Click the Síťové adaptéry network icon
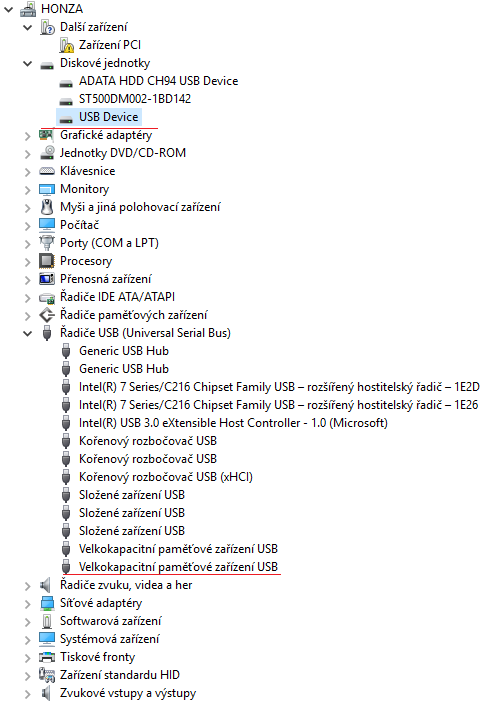This screenshot has height=706, width=498. 47,603
